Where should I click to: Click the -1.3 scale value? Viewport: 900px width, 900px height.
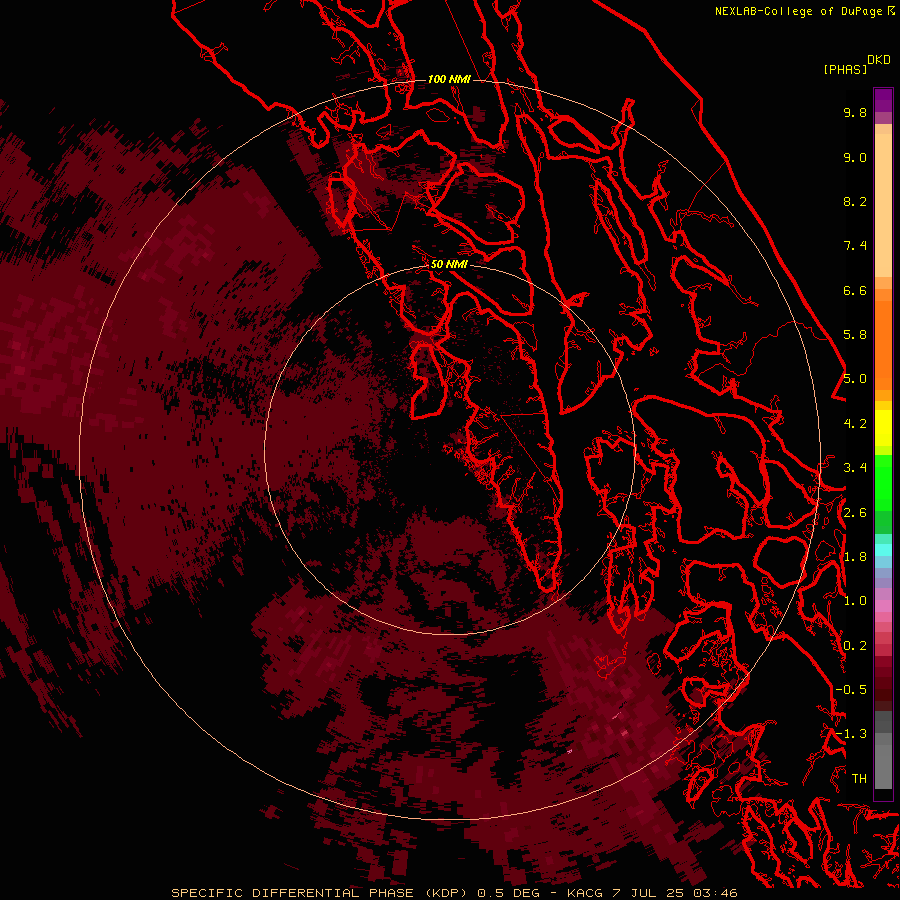(x=851, y=734)
